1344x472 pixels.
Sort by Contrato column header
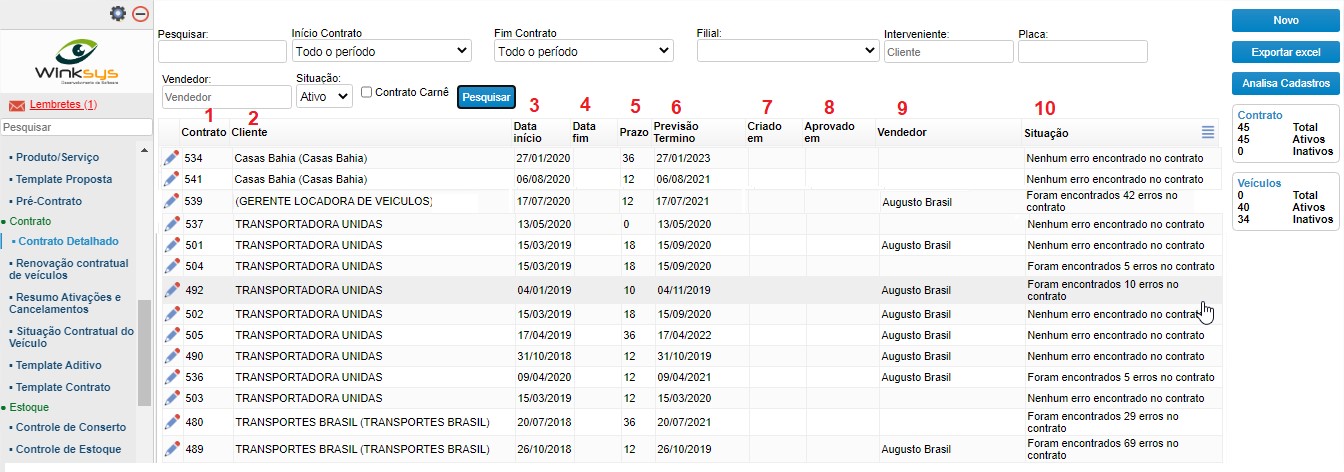click(204, 132)
